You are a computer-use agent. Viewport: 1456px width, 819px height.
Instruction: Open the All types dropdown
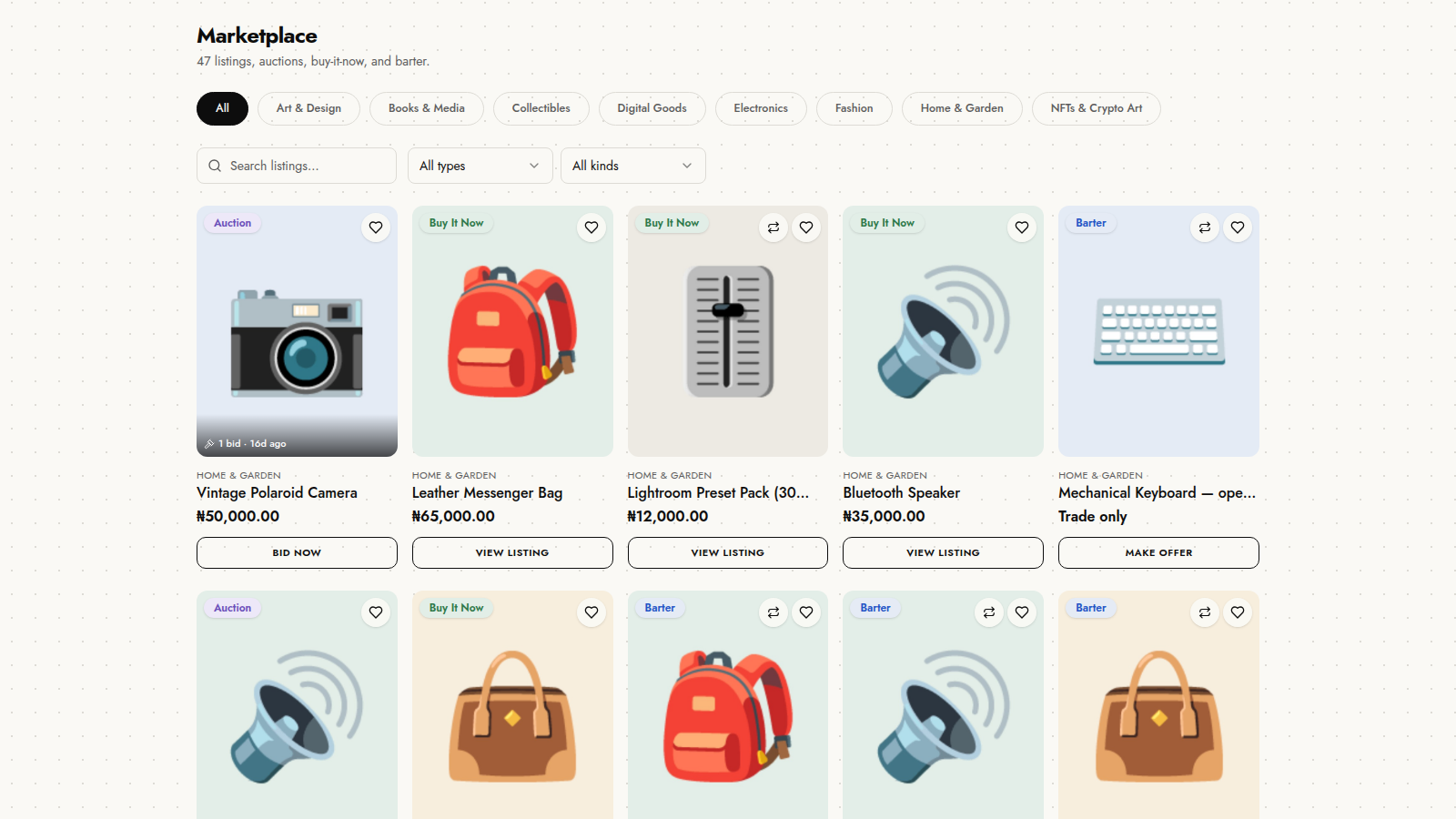pyautogui.click(x=480, y=166)
